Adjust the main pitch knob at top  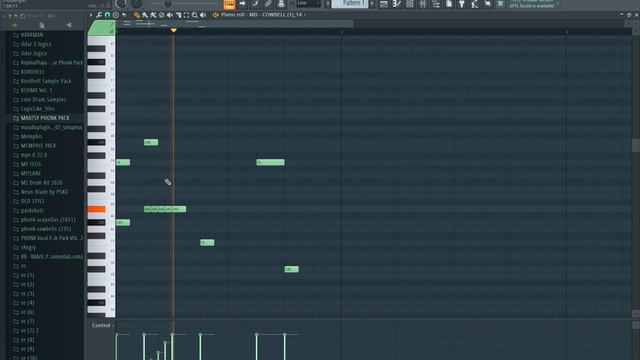(x=137, y=4)
